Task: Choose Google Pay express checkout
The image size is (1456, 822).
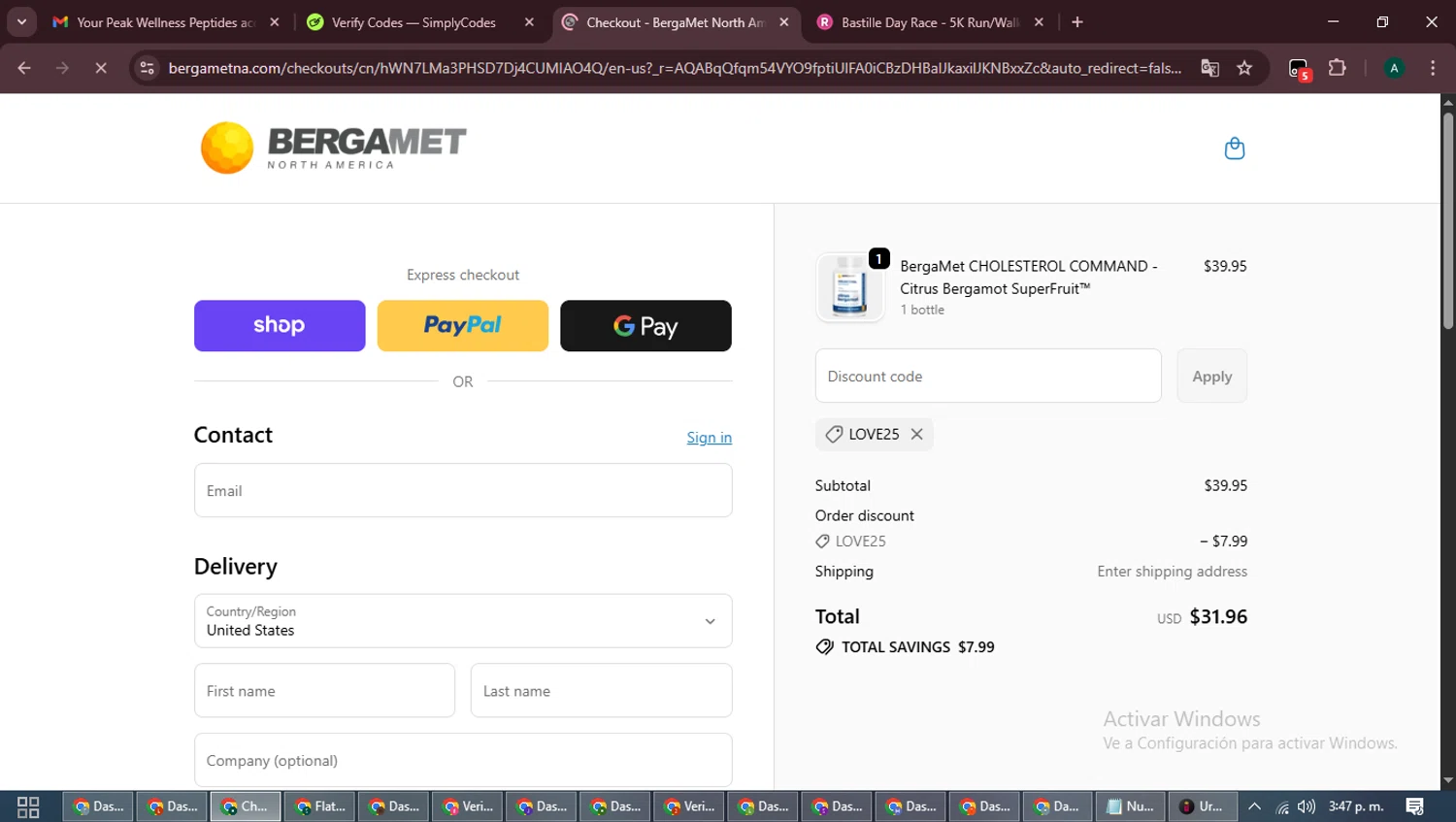Action: click(x=645, y=325)
